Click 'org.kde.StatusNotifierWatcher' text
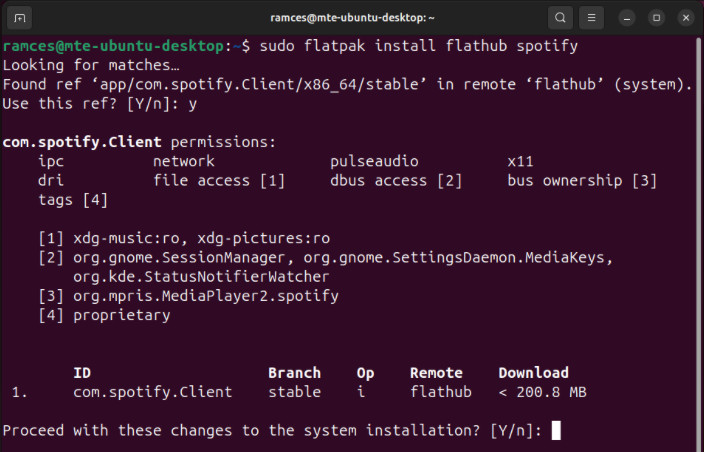704x452 pixels. pos(201,277)
